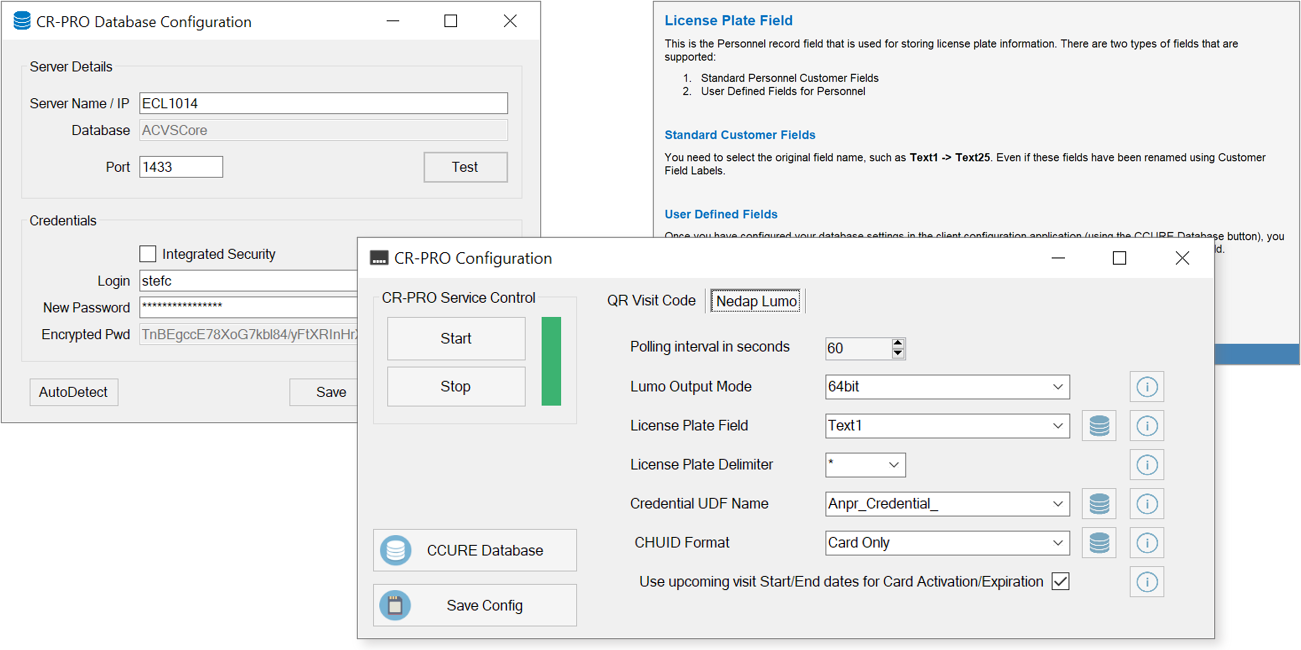Run AutoDetect in Database Configuration
Viewport: 1301px width, 650px height.
[74, 392]
